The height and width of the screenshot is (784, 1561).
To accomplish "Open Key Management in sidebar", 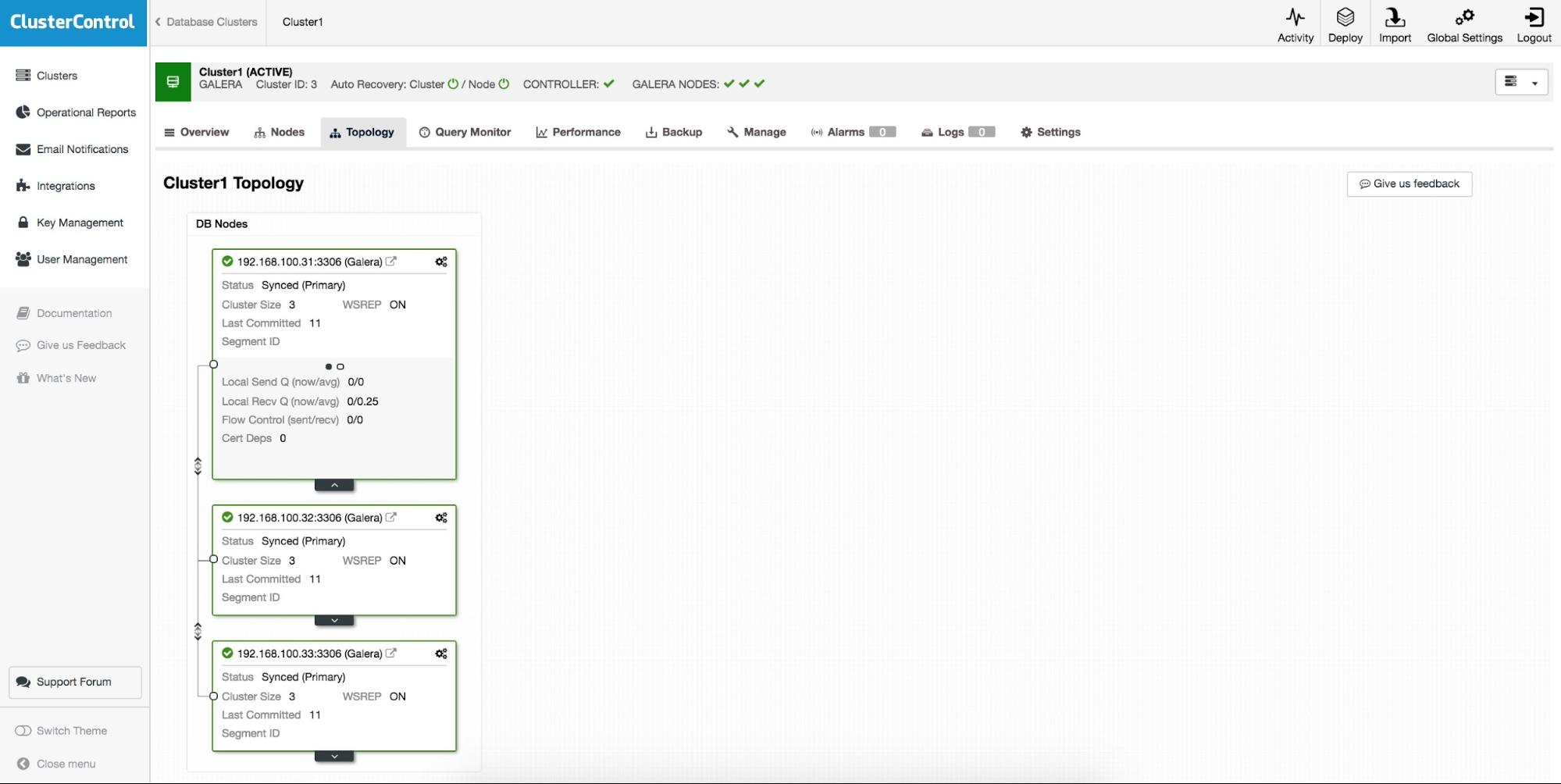I will (69, 223).
